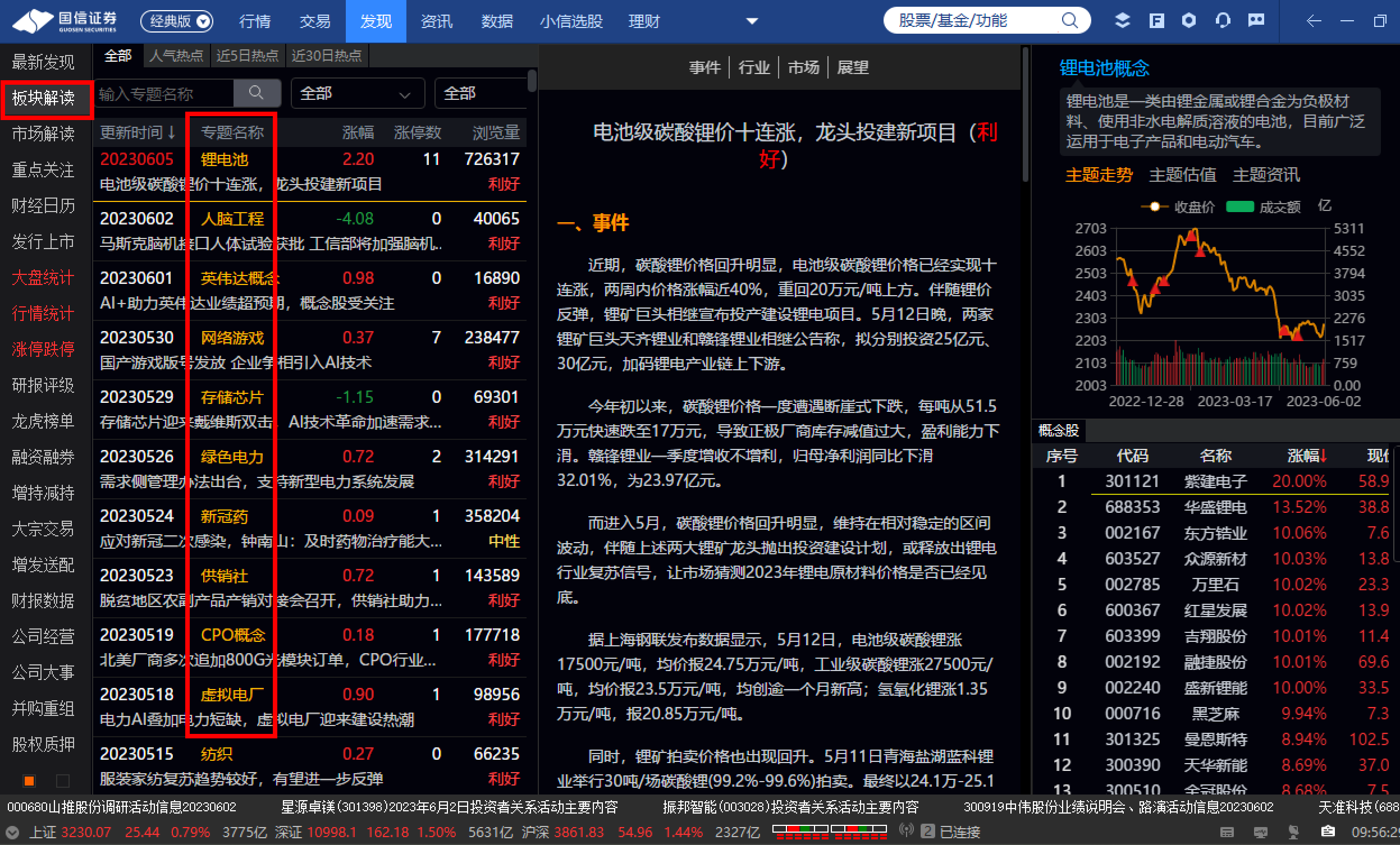Image resolution: width=1400 pixels, height=845 pixels.
Task: Click the orange square page indicator in the sidebar
Action: (29, 781)
